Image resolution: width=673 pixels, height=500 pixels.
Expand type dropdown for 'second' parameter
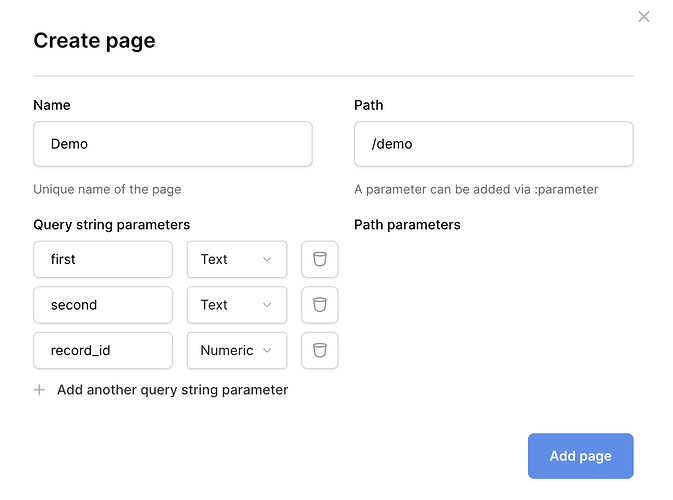click(237, 305)
